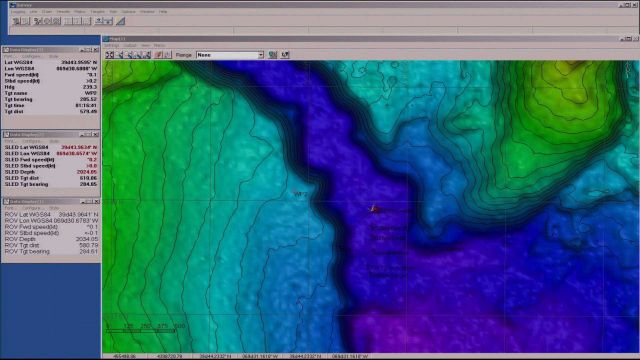Open the Help menu in main menu bar
Viewport: 640px width, 360px height.
pos(163,12)
